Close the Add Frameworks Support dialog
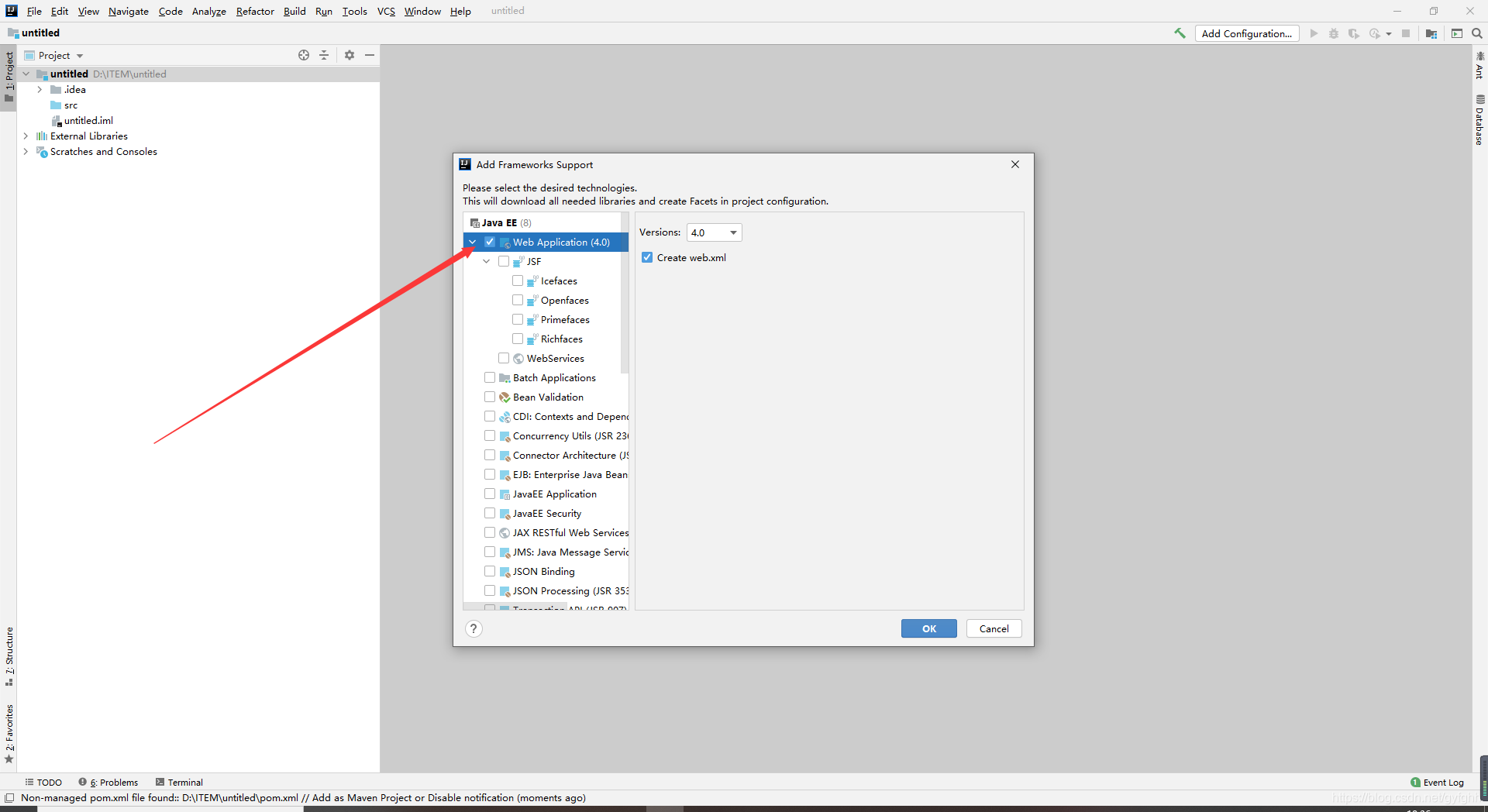This screenshot has height=812, width=1488. pyautogui.click(x=1014, y=164)
